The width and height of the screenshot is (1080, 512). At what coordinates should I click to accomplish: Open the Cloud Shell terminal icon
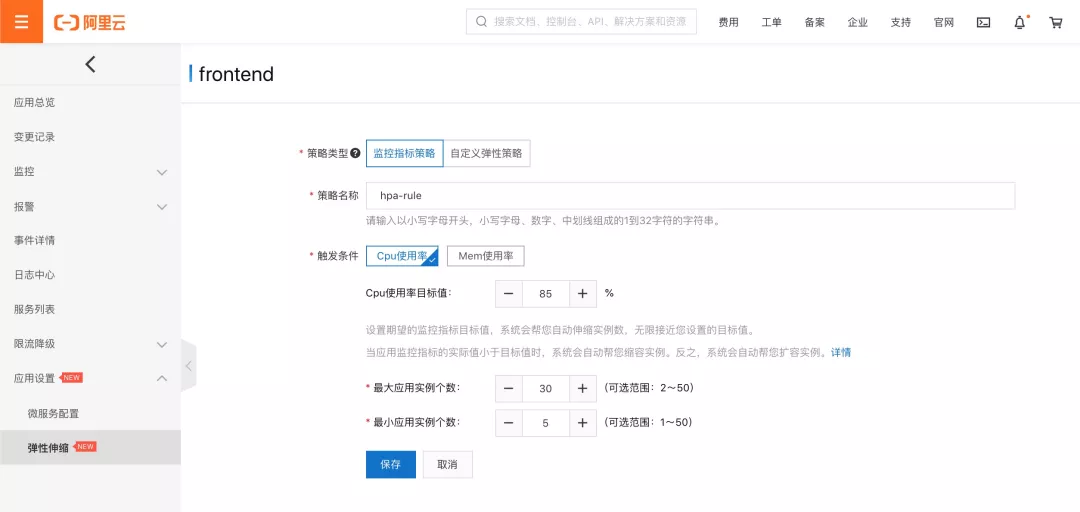pyautogui.click(x=984, y=22)
